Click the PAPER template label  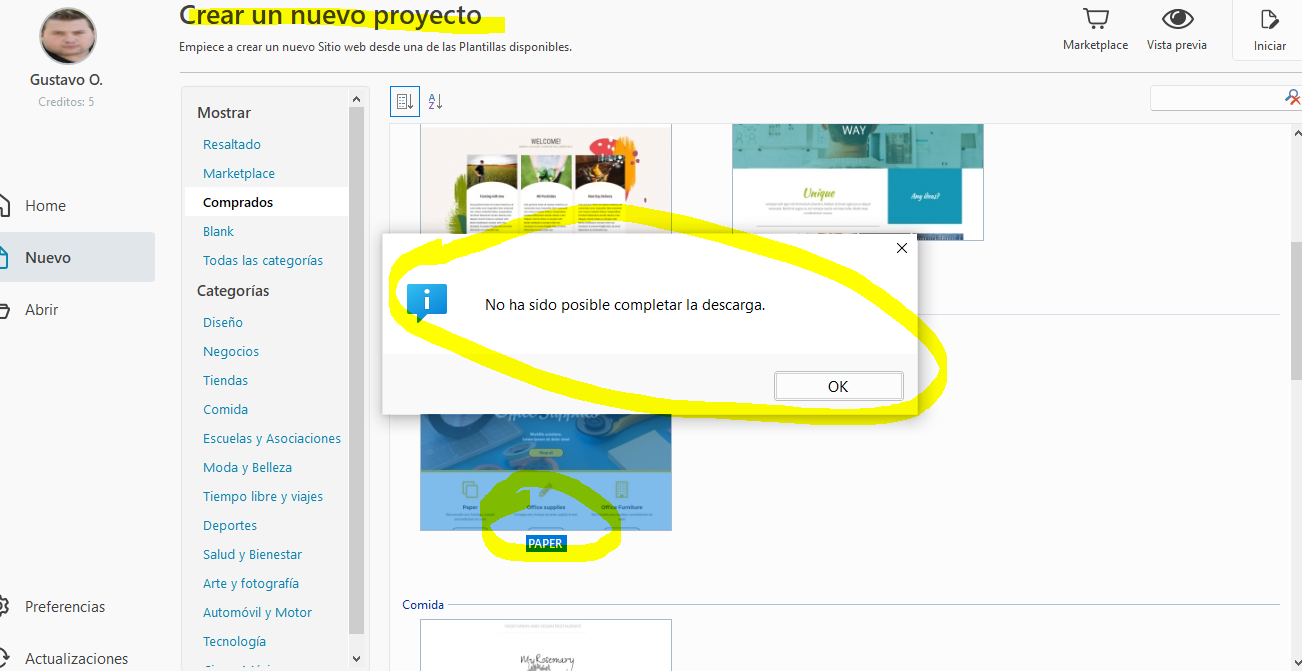546,544
